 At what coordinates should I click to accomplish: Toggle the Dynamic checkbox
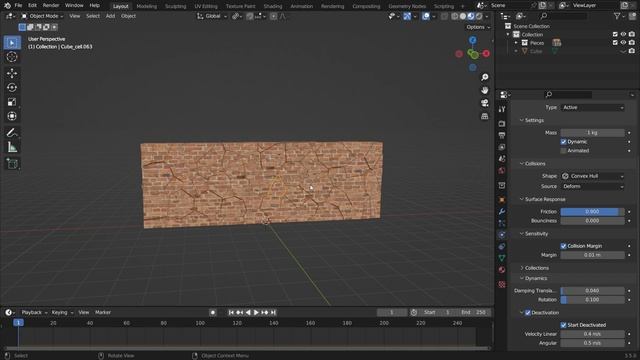(564, 142)
